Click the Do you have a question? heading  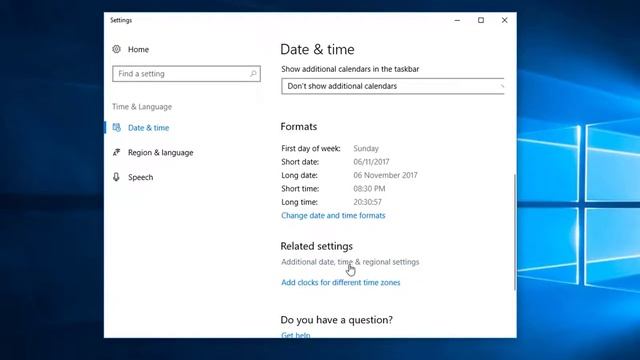pyautogui.click(x=337, y=320)
